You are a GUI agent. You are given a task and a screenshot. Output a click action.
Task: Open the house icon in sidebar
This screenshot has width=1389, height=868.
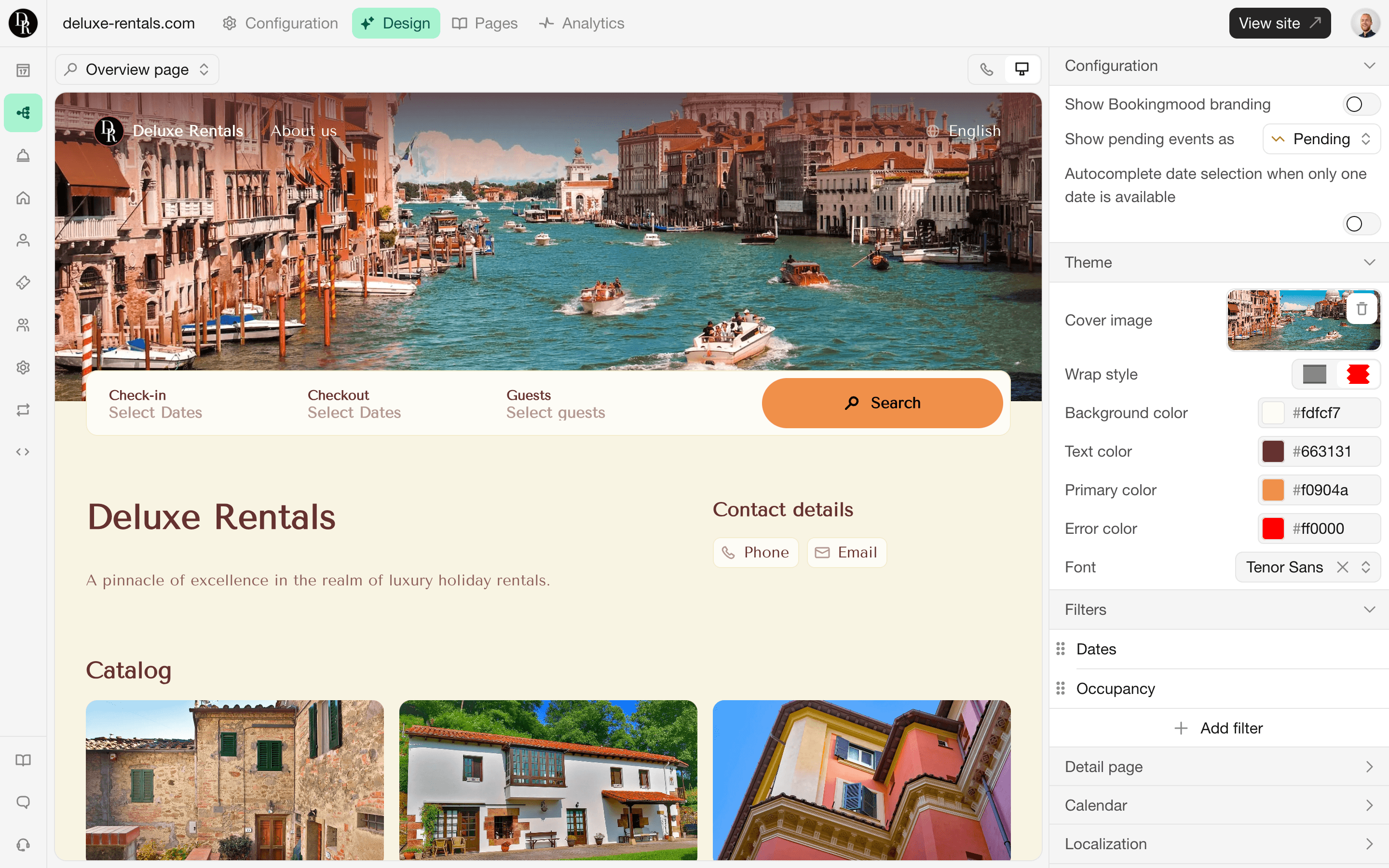(x=23, y=198)
